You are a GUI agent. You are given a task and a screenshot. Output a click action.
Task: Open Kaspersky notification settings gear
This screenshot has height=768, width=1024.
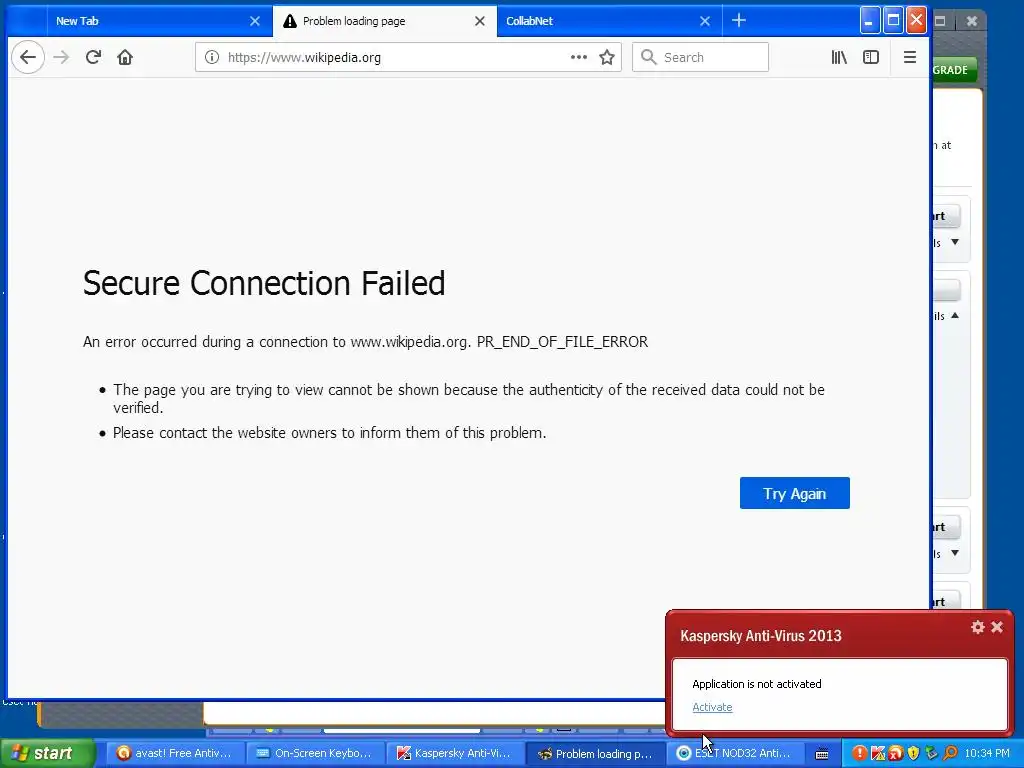coord(978,627)
